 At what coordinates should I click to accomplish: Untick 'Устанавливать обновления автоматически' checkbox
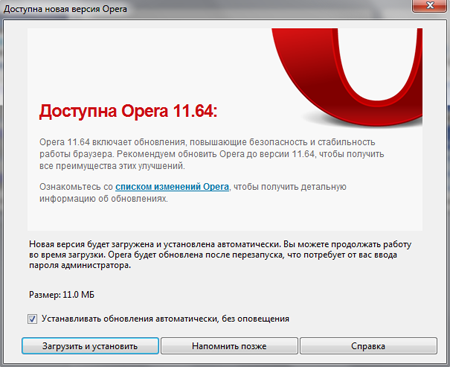pos(32,319)
